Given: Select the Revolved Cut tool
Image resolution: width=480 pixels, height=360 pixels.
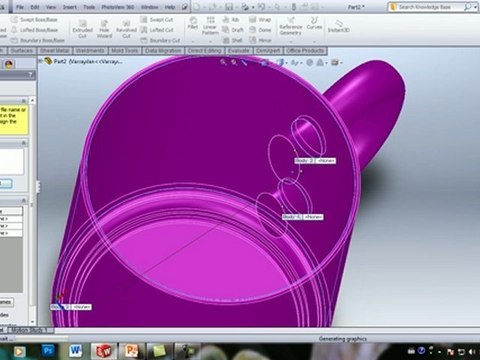Looking at the screenshot, I should 126,29.
